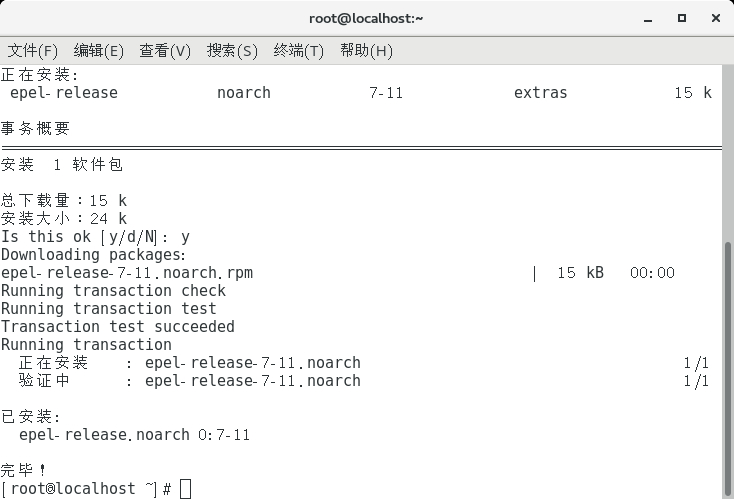Click the 正在安装: heading at top
The image size is (734, 499).
coord(39,74)
